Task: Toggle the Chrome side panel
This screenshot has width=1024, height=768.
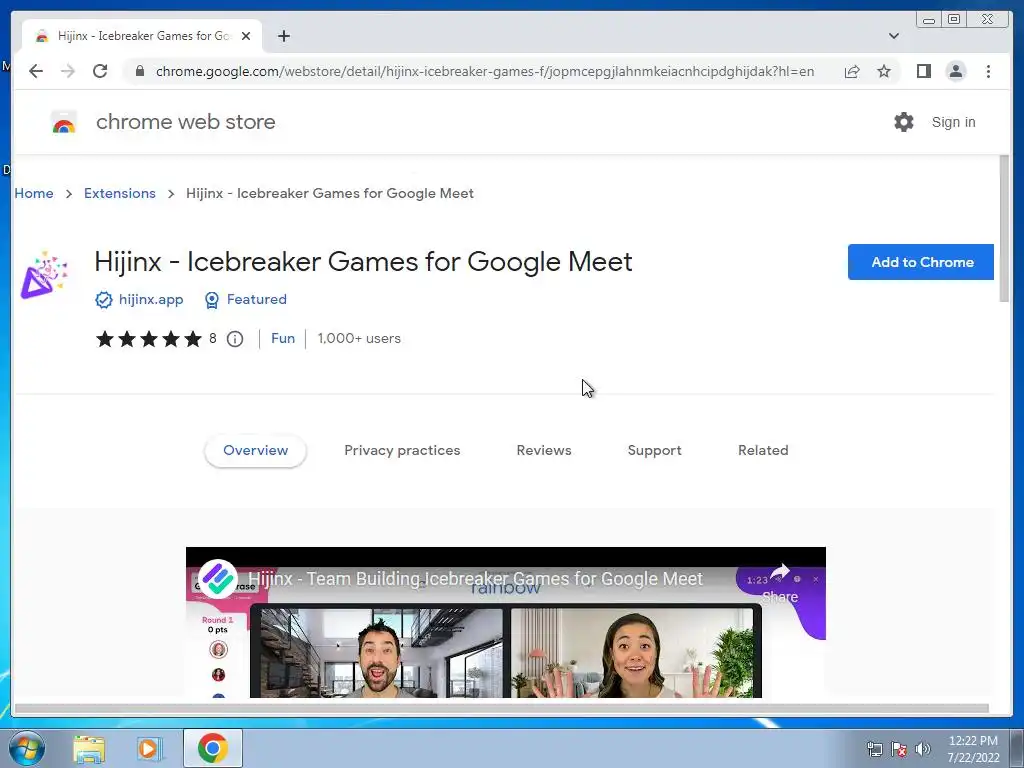Action: point(923,71)
